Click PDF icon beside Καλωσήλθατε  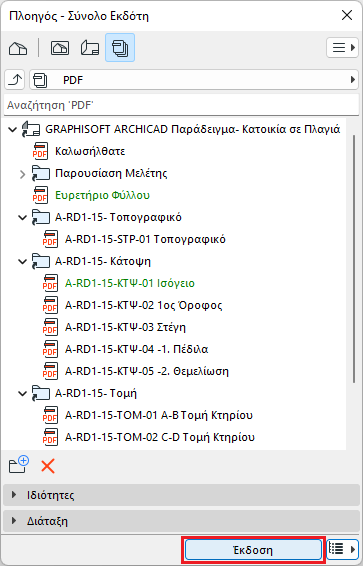[40, 151]
